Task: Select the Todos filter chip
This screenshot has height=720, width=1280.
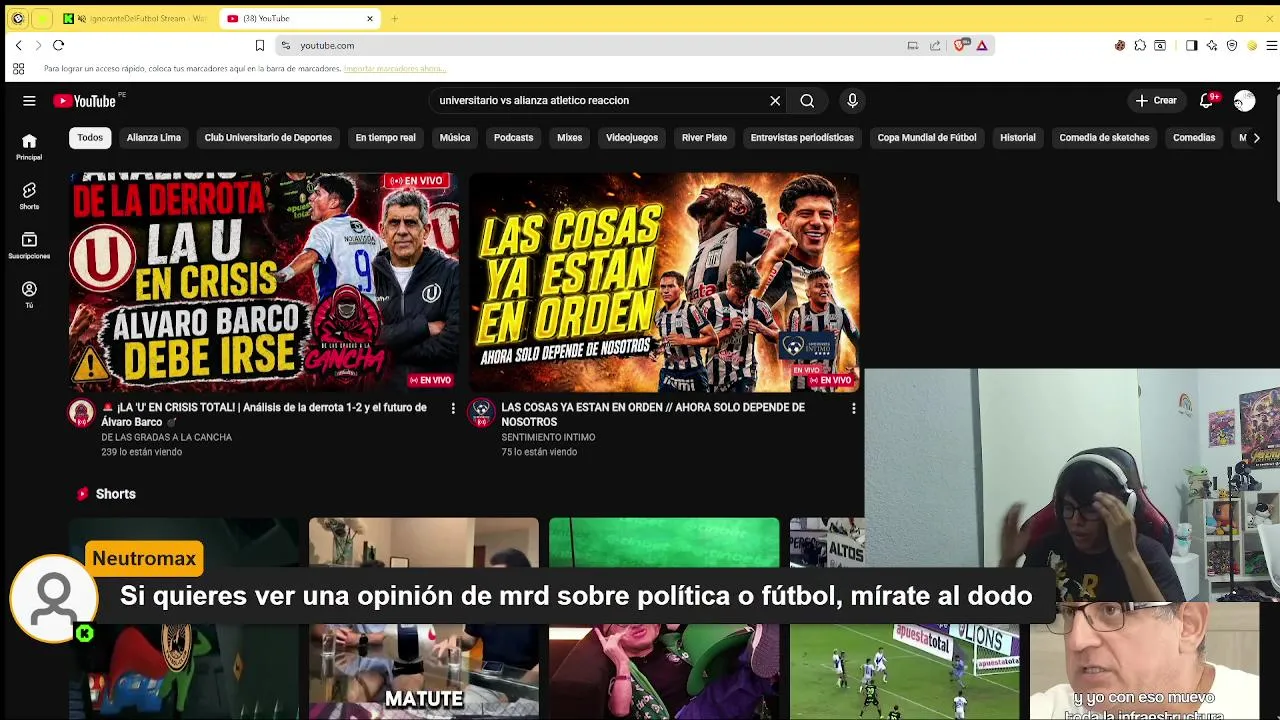Action: (90, 138)
